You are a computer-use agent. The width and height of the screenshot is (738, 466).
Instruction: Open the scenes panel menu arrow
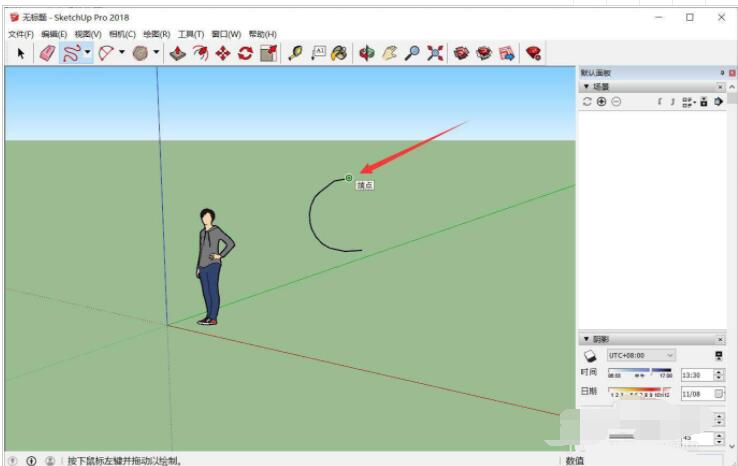click(x=718, y=102)
